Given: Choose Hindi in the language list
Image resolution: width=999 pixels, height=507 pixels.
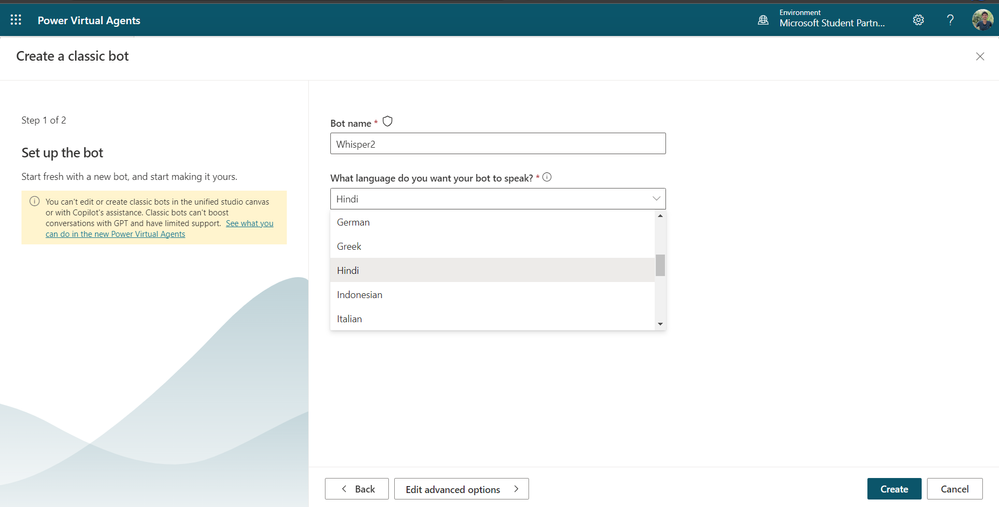Looking at the screenshot, I should [492, 270].
